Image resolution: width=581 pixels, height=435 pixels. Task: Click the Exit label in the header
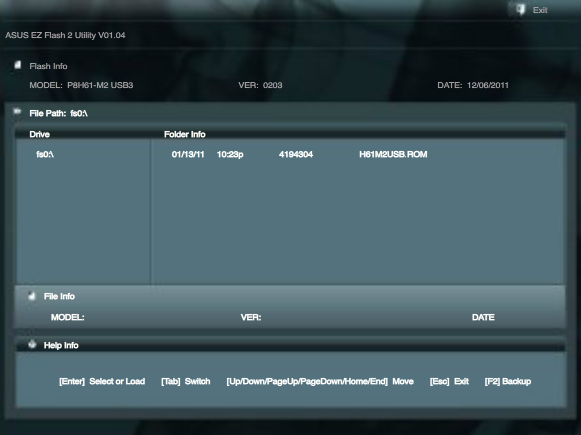[540, 10]
